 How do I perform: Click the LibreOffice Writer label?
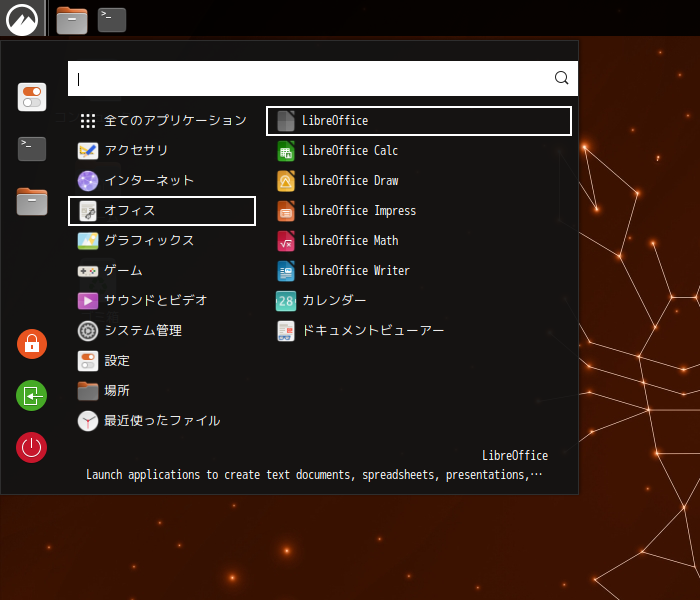click(x=356, y=270)
